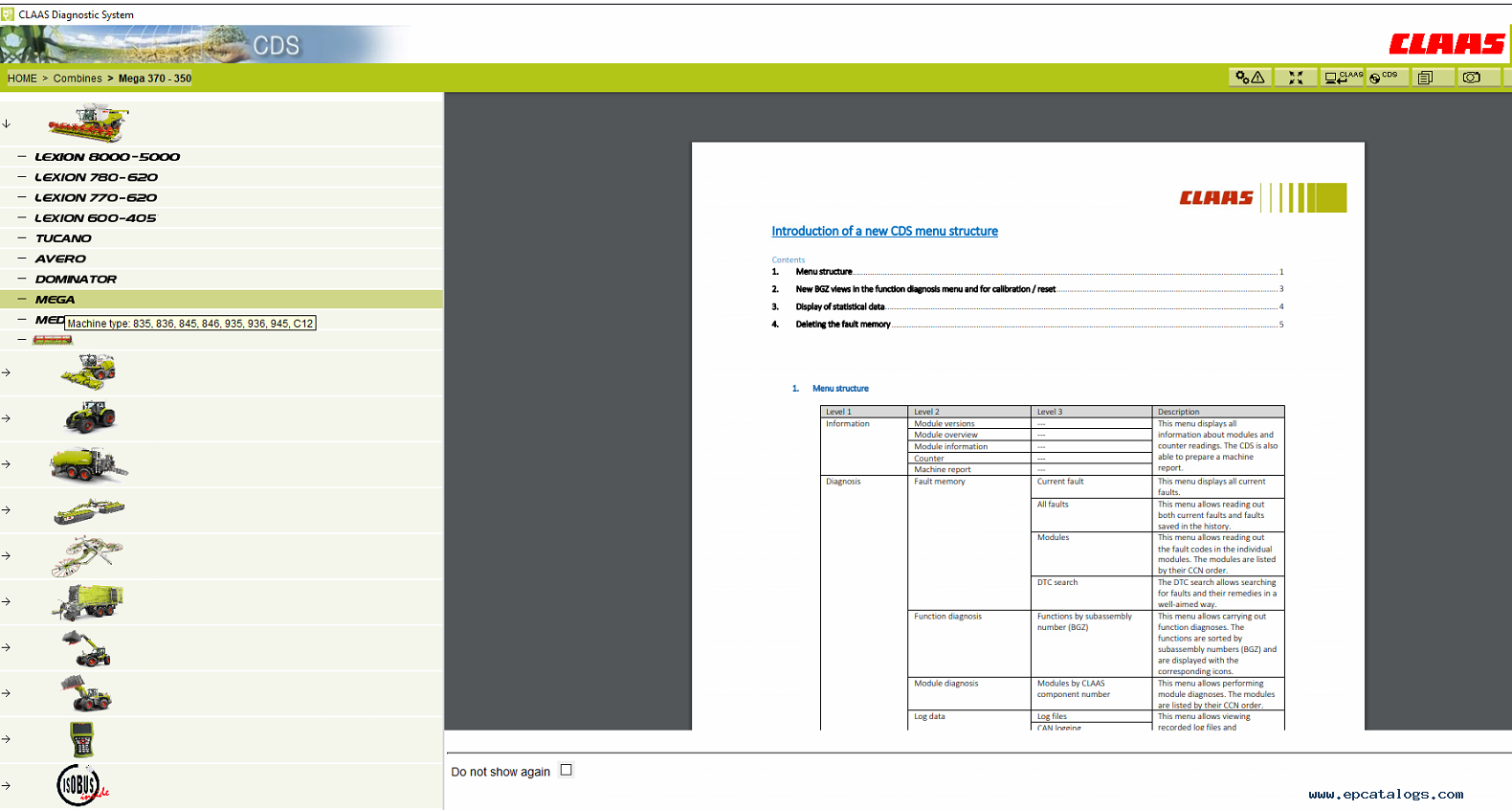The image size is (1512, 810).
Task: Collapse the combine harvester category arrow
Action: 7,124
